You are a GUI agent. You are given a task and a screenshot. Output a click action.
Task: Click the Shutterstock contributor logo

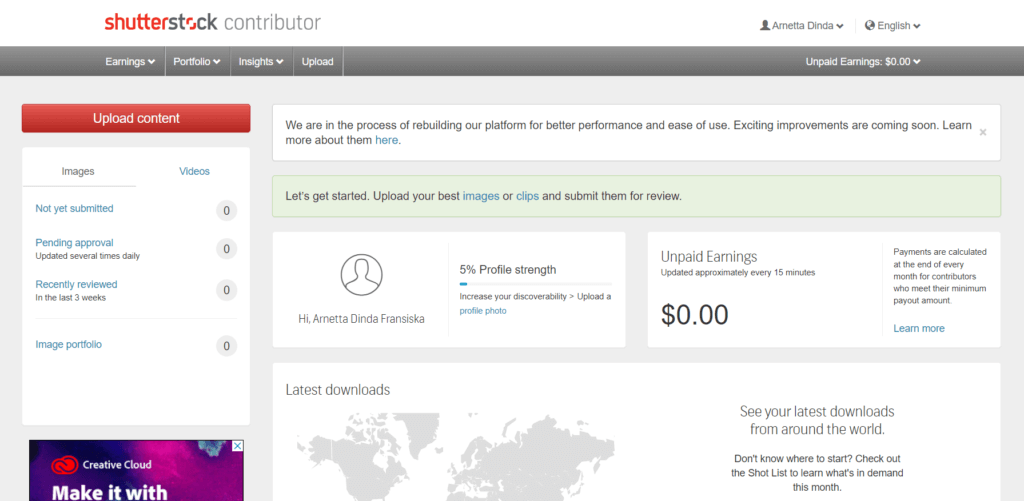[212, 22]
